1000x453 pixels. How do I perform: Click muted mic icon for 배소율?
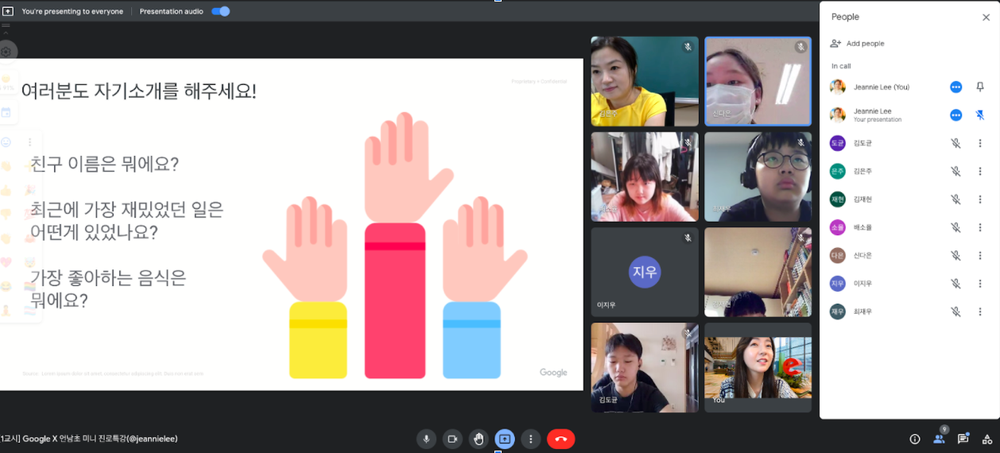955,227
